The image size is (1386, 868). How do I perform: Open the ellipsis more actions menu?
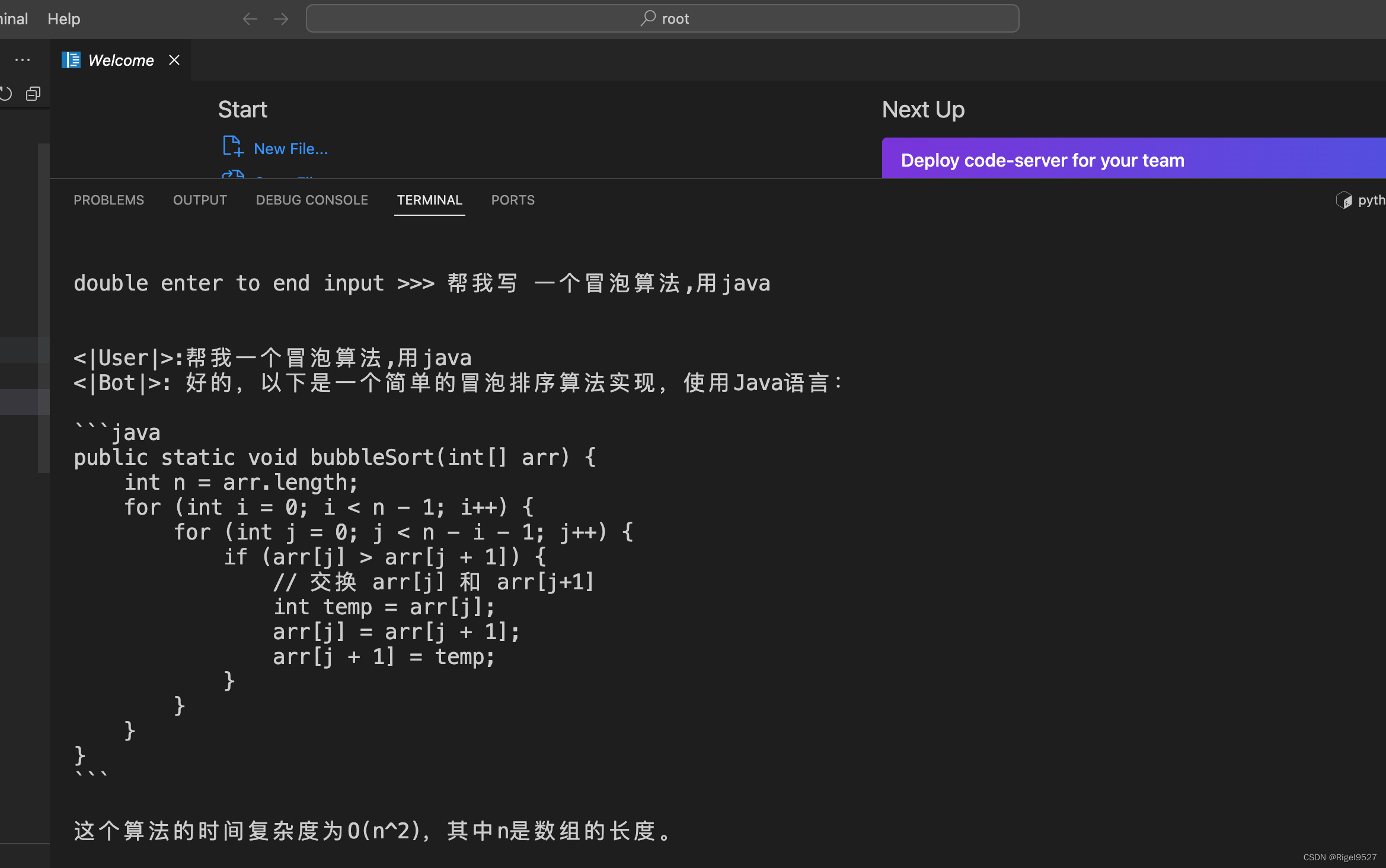click(x=23, y=59)
